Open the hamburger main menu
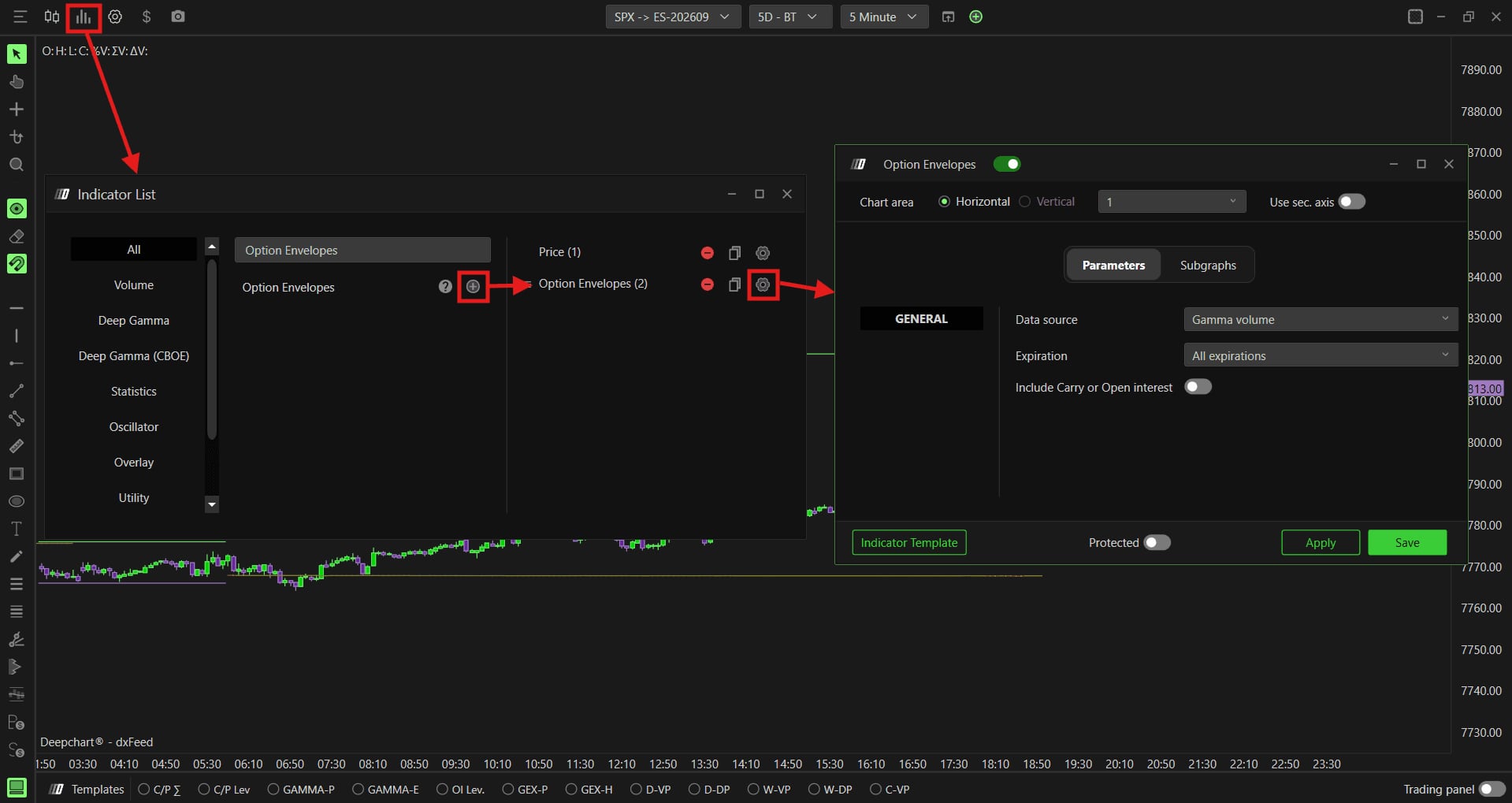The height and width of the screenshot is (803, 1512). coord(20,17)
